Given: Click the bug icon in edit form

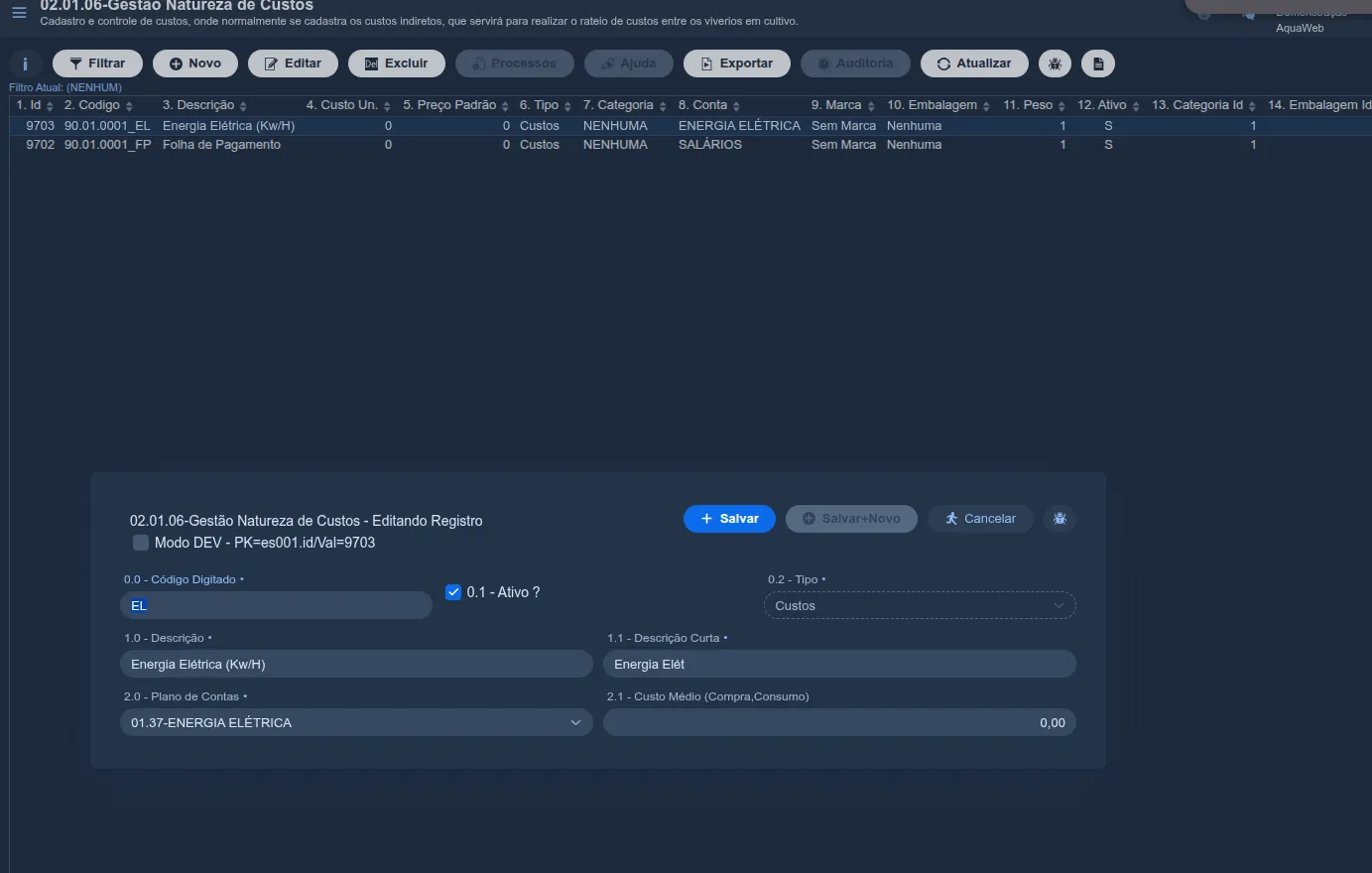Looking at the screenshot, I should coord(1060,519).
